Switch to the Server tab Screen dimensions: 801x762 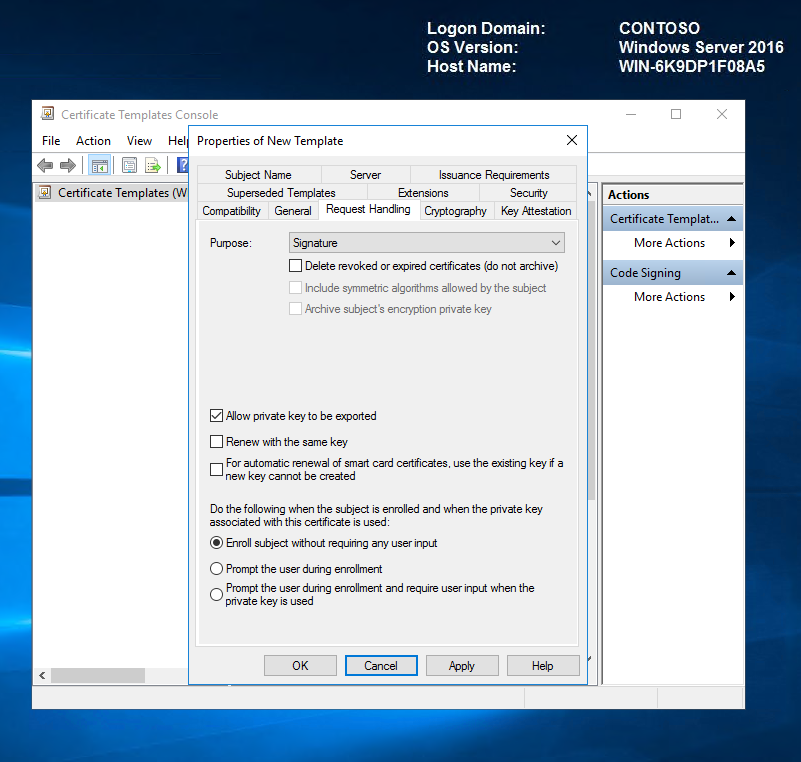pos(365,175)
